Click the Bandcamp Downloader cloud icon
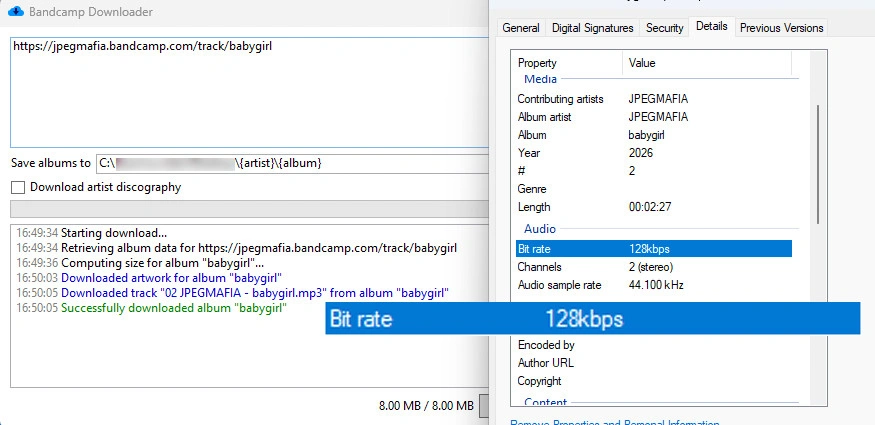 tap(16, 11)
